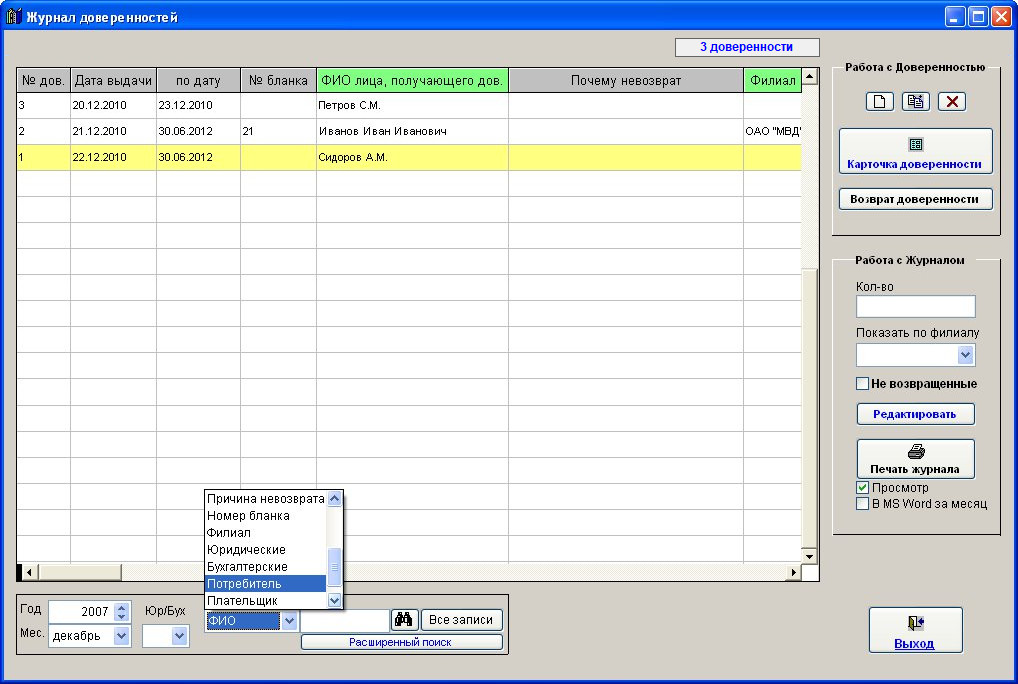1018x684 pixels.
Task: Close the Журнал доверенностей window
Action: click(1001, 16)
